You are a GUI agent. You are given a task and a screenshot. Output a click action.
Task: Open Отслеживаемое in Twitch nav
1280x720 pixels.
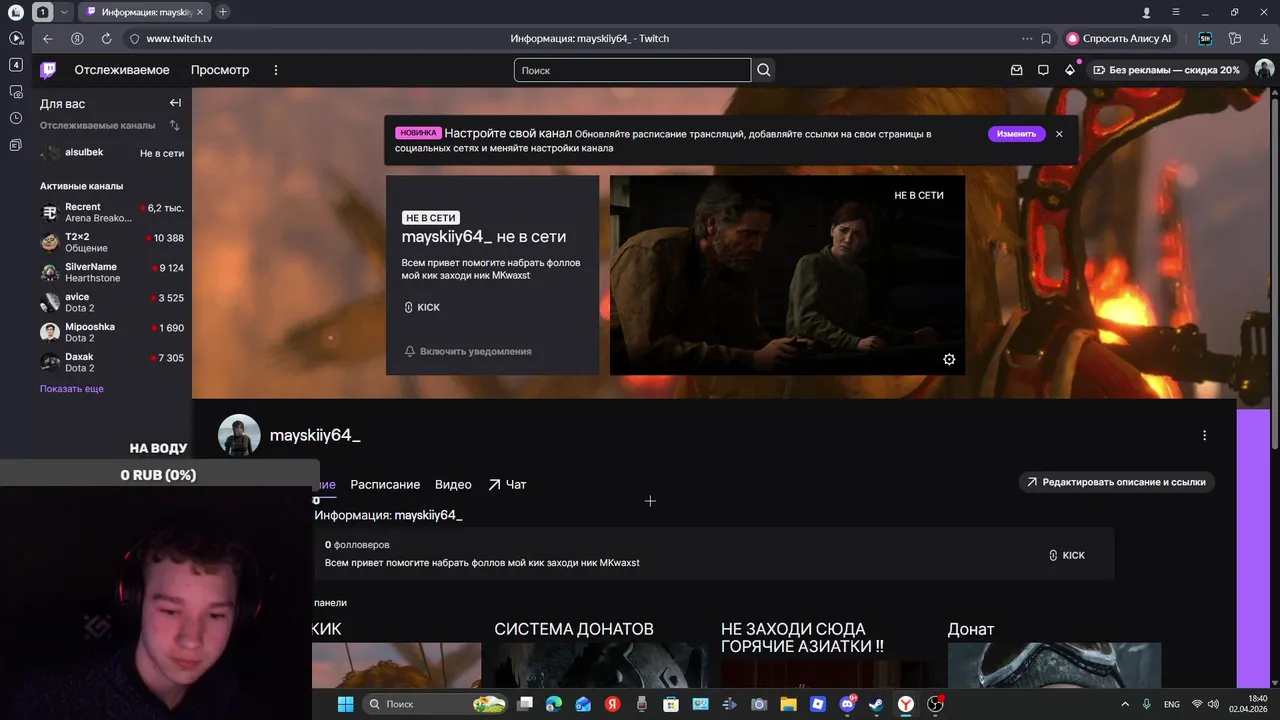click(122, 70)
